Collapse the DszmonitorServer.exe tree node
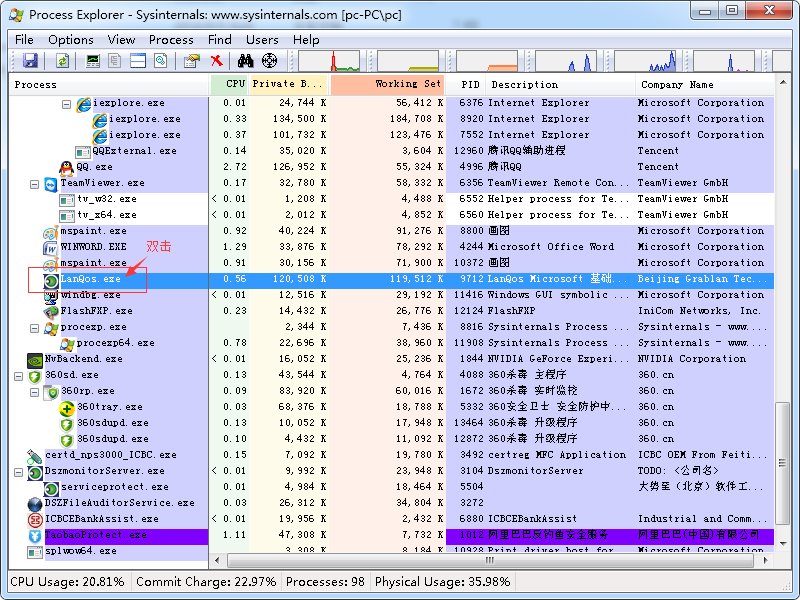The image size is (800, 600). point(19,471)
